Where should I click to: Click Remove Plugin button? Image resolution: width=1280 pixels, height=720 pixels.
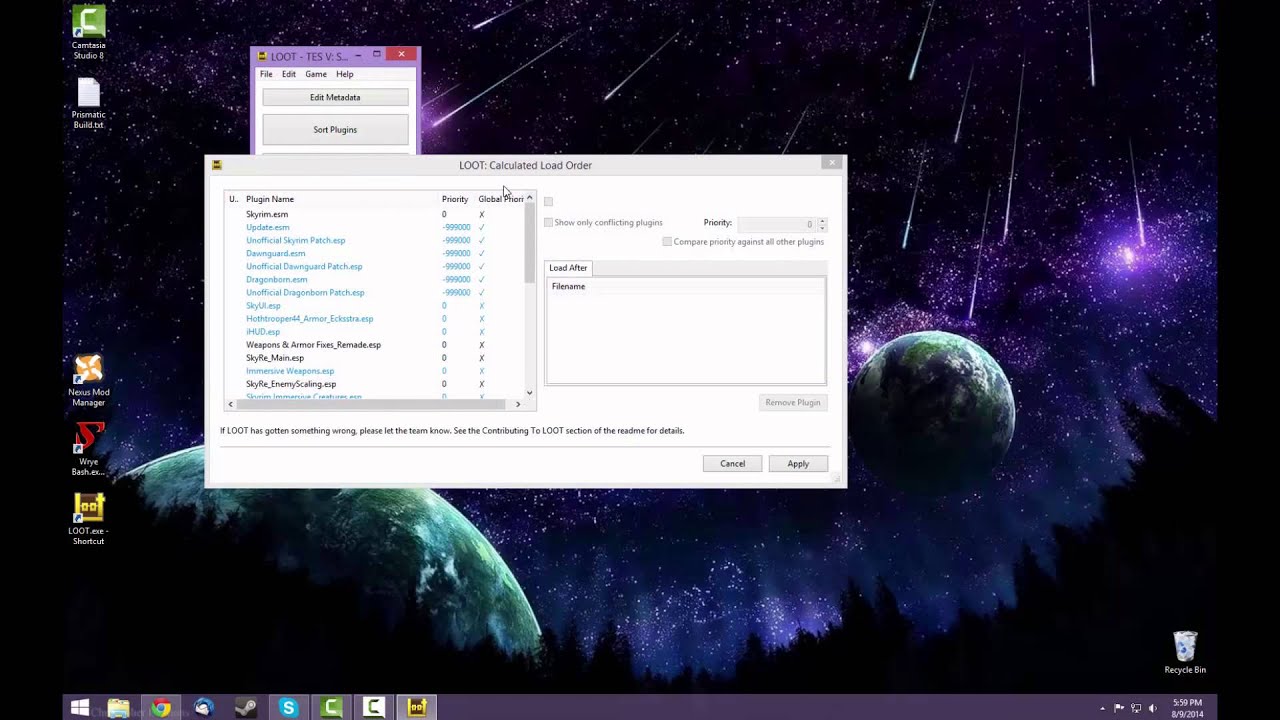pyautogui.click(x=793, y=402)
